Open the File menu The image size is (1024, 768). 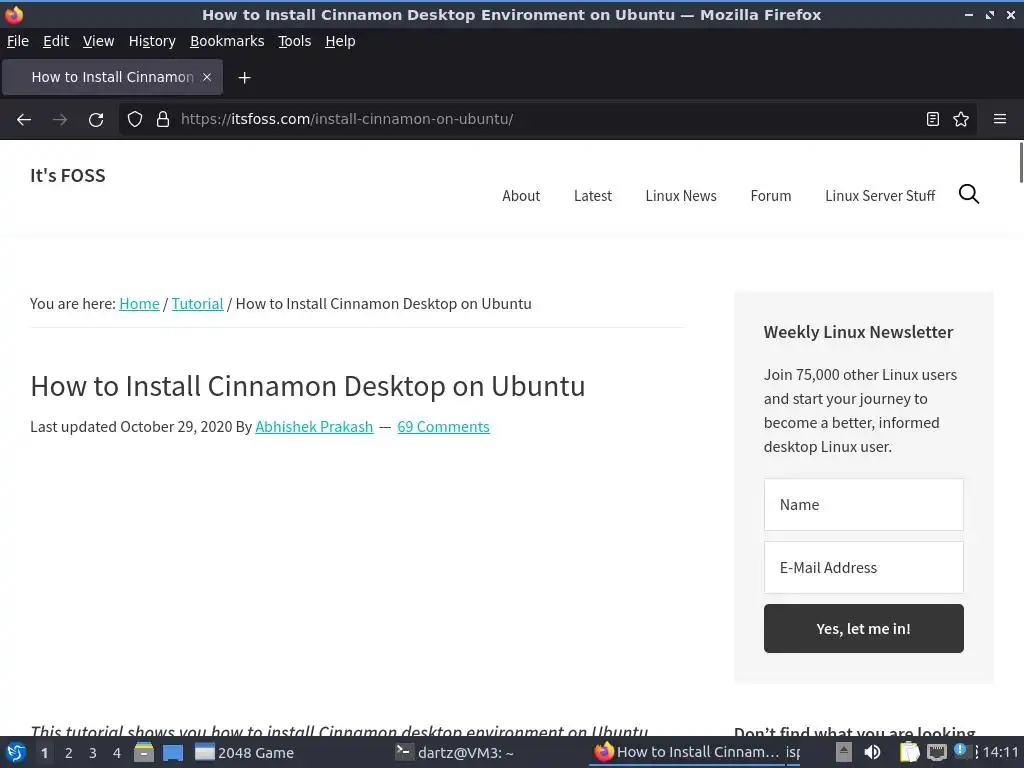pos(18,41)
